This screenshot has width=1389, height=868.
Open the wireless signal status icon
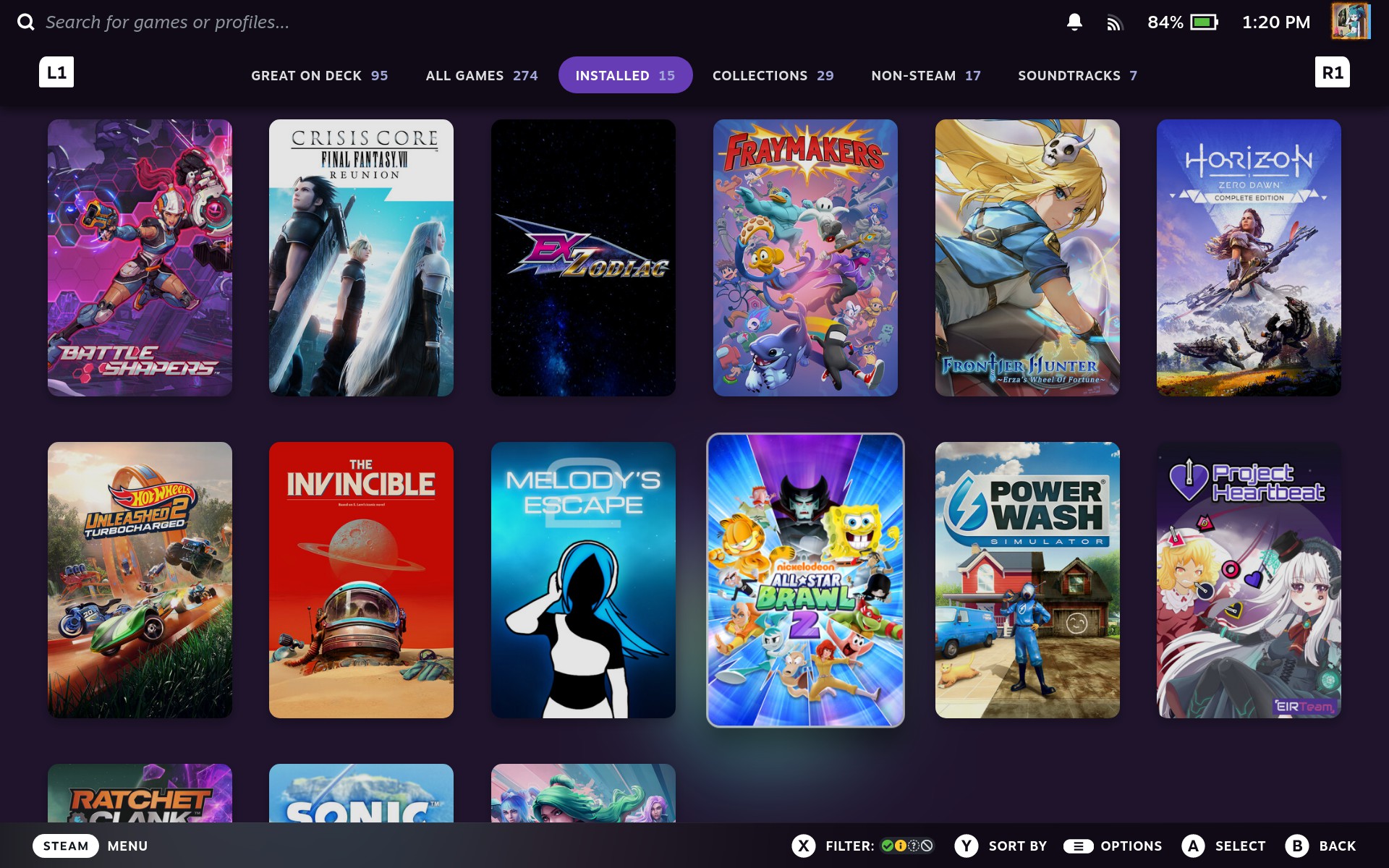(1114, 23)
